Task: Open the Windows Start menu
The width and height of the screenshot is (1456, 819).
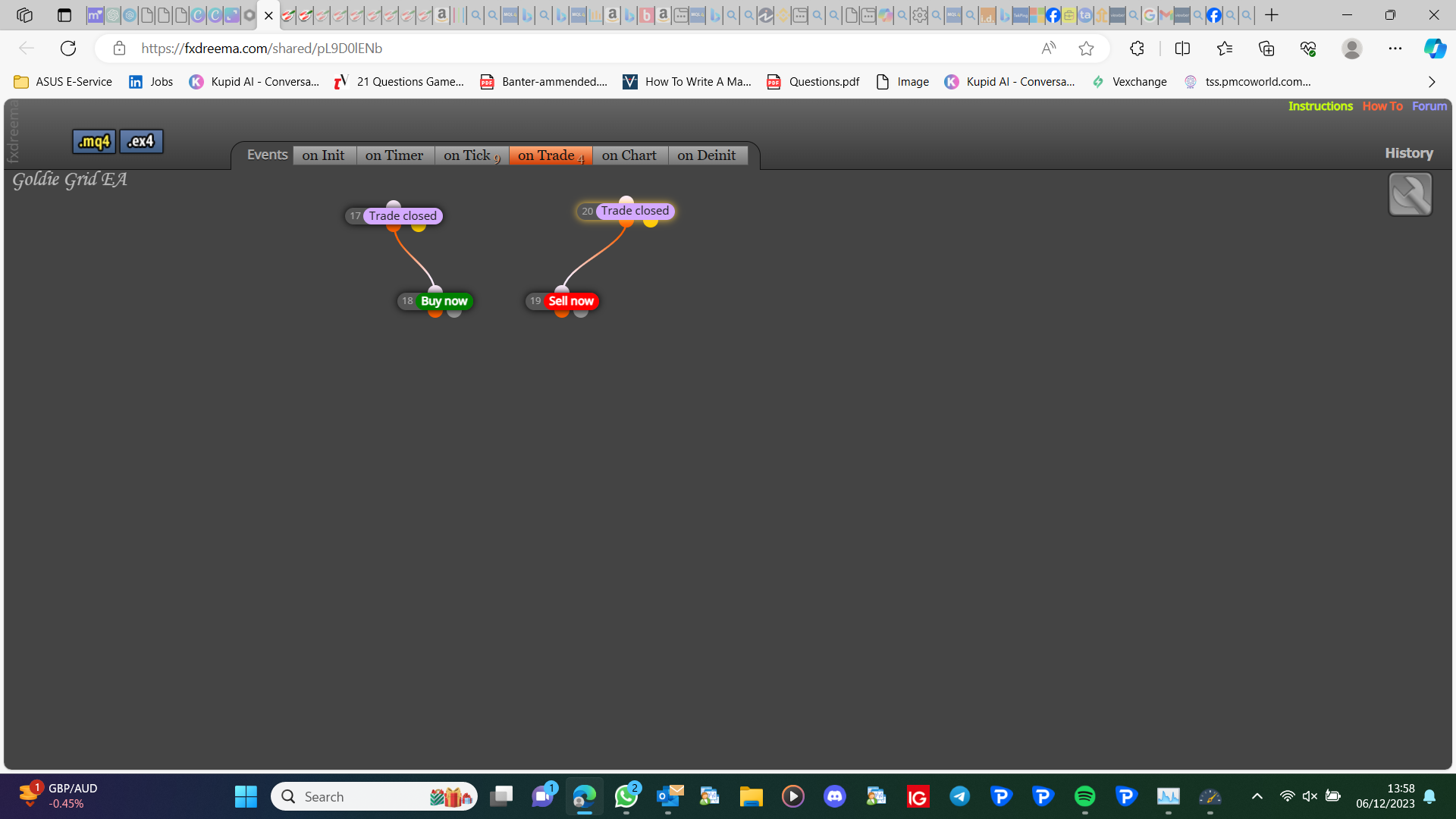Action: point(246,796)
